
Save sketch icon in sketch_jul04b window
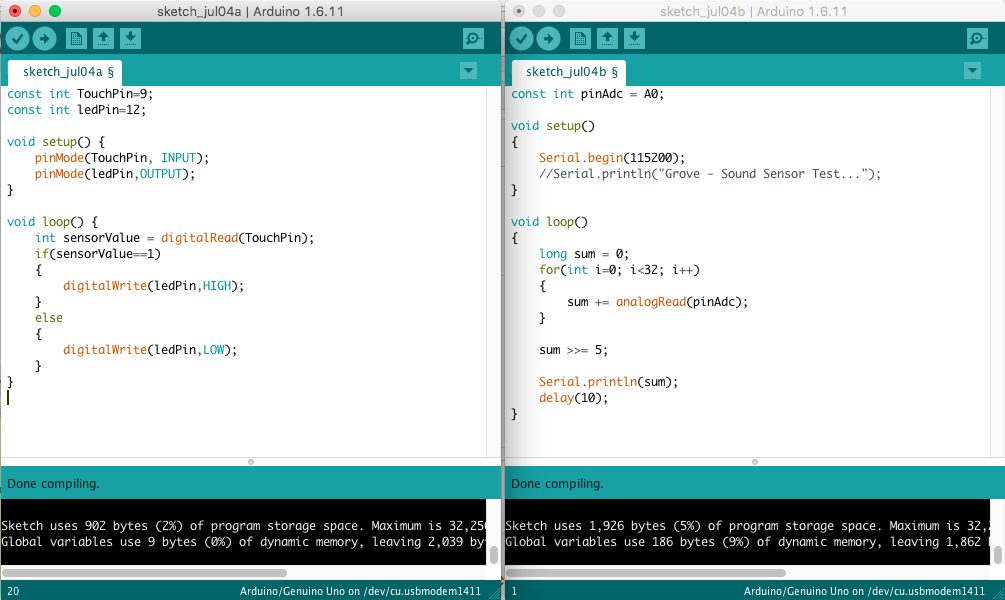634,38
